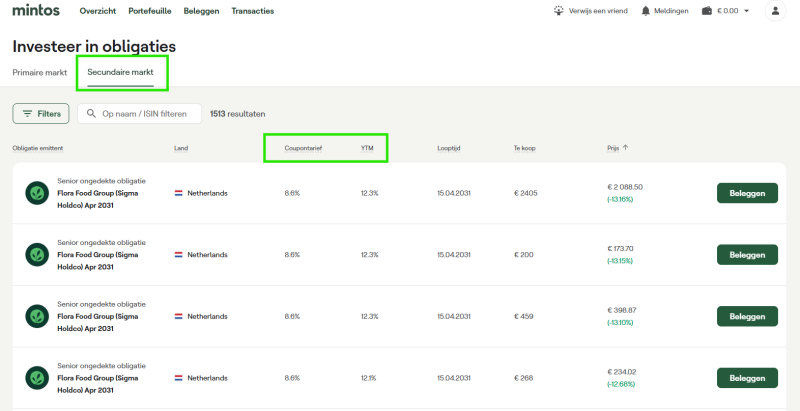Open the user profile avatar icon

click(x=775, y=11)
